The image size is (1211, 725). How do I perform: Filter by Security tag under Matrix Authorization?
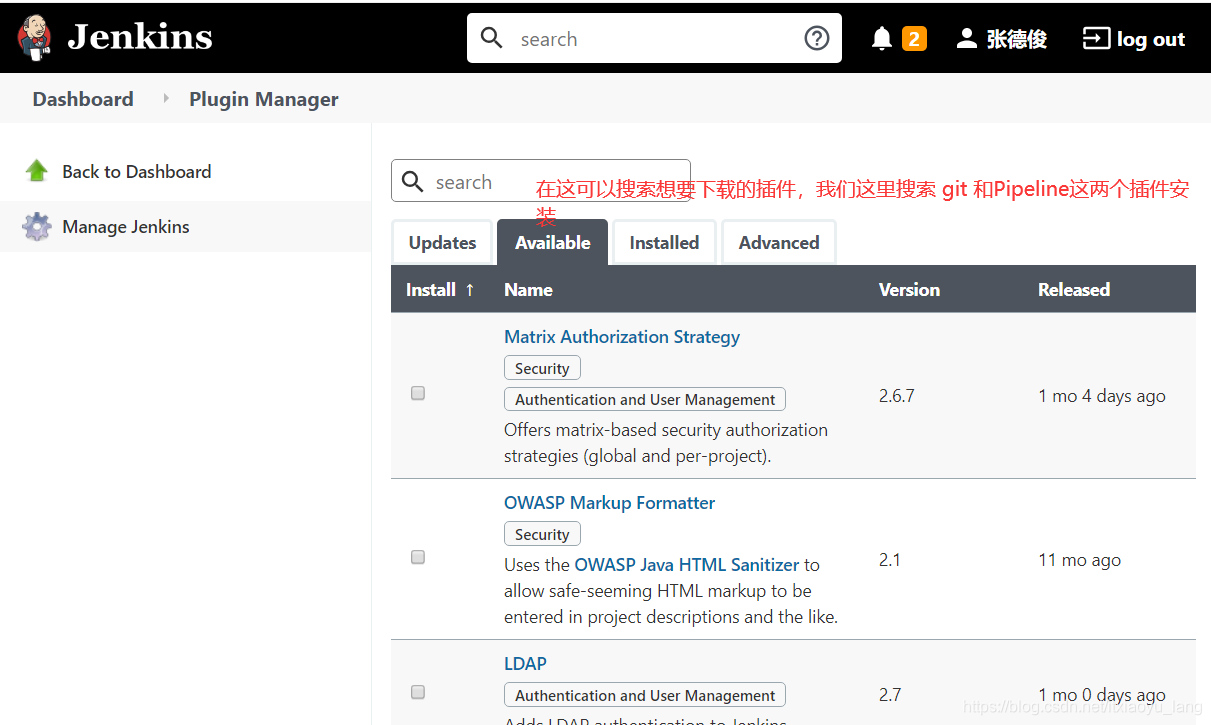[x=542, y=368]
